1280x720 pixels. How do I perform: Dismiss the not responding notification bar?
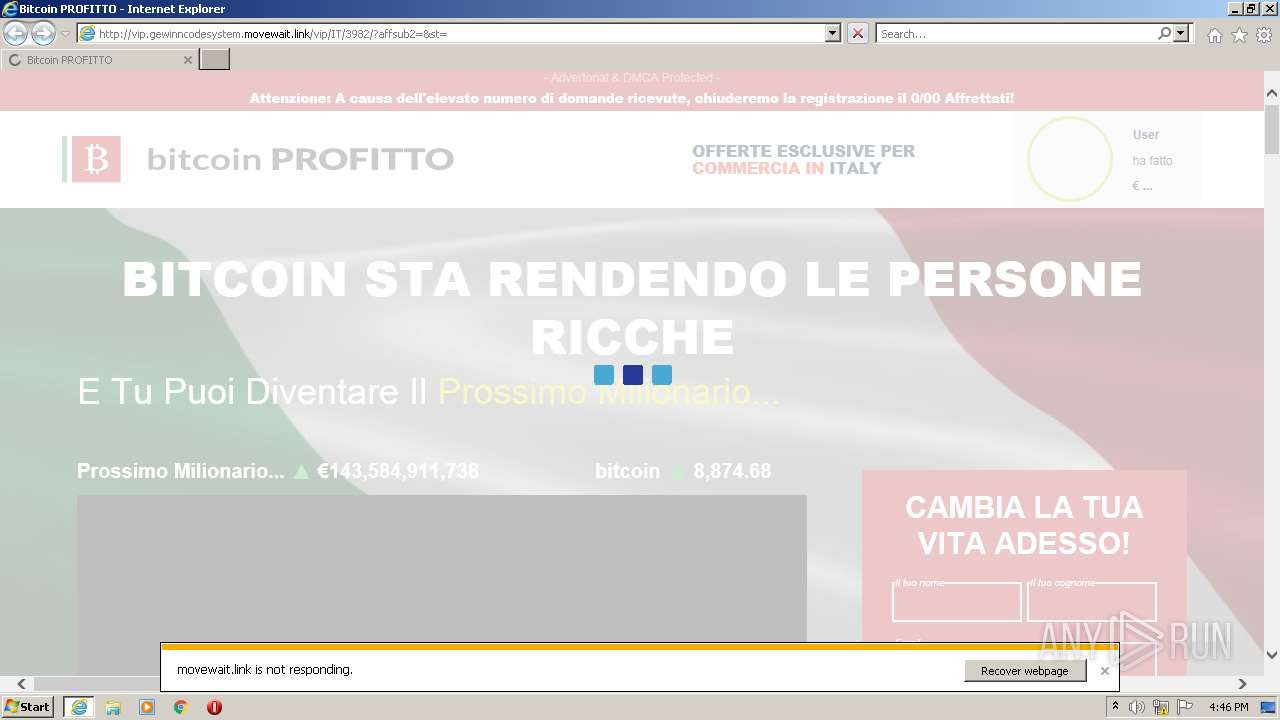tap(1104, 671)
